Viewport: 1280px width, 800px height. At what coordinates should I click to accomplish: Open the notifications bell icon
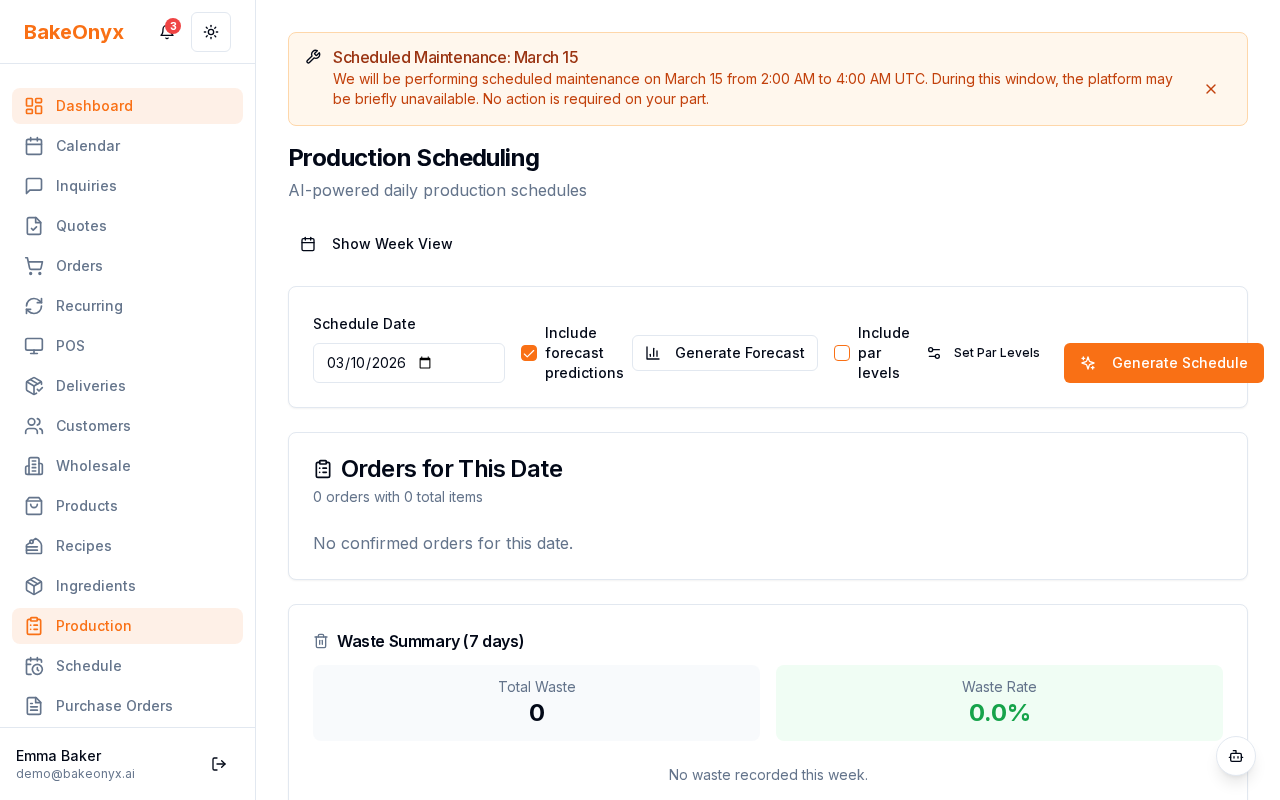coord(166,32)
